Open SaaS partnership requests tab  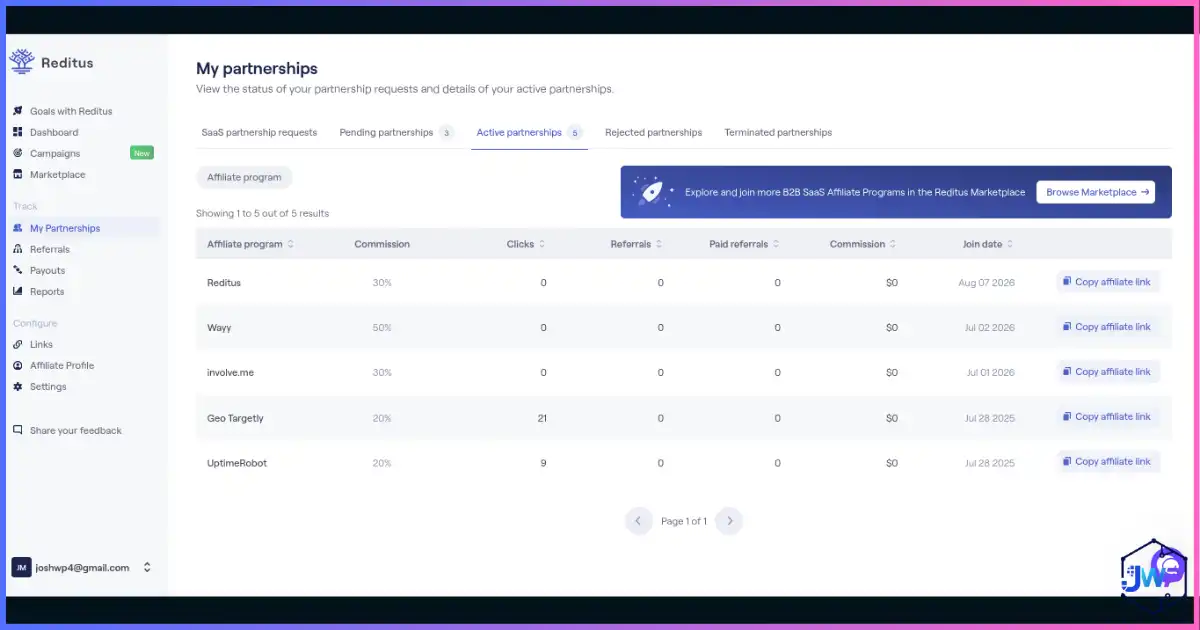(x=259, y=132)
